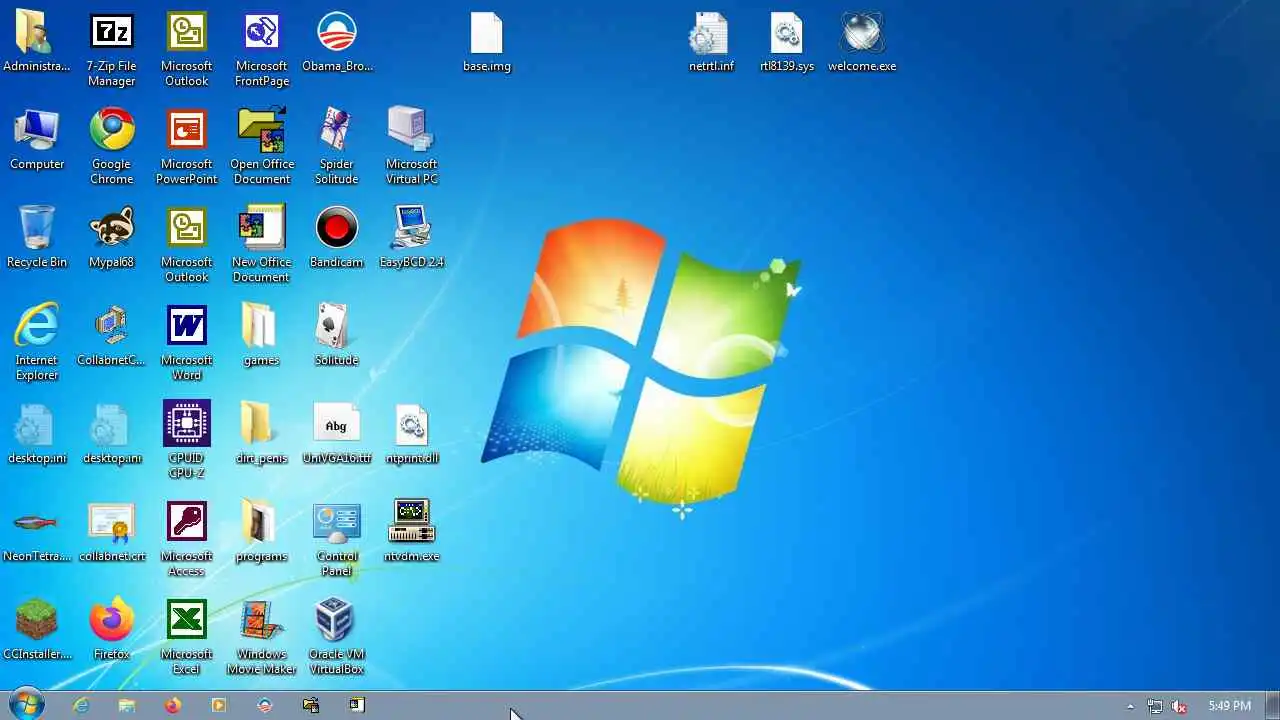Image resolution: width=1280 pixels, height=720 pixels.
Task: Select the EasyBCD 2.4 shortcut
Action: 412,238
